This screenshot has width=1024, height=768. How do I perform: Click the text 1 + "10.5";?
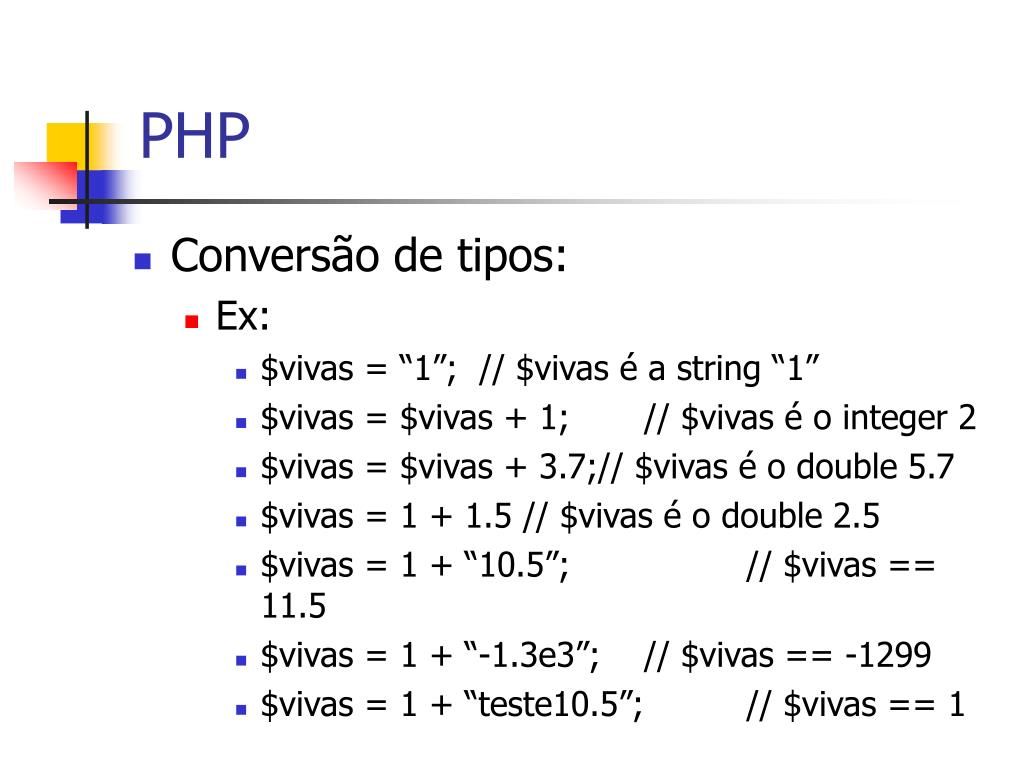(x=485, y=566)
